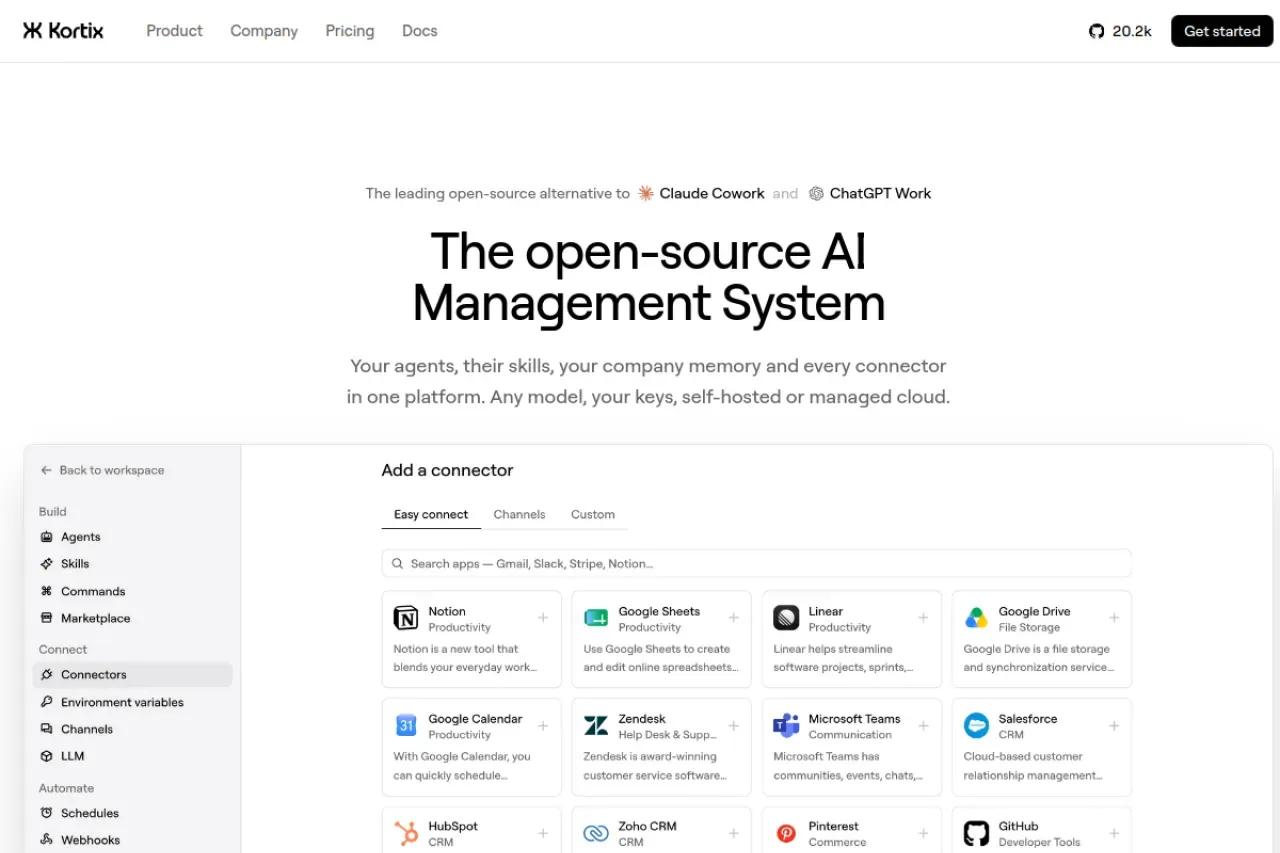Click the Skills sidebar icon
This screenshot has height=853, width=1280.
click(x=46, y=564)
